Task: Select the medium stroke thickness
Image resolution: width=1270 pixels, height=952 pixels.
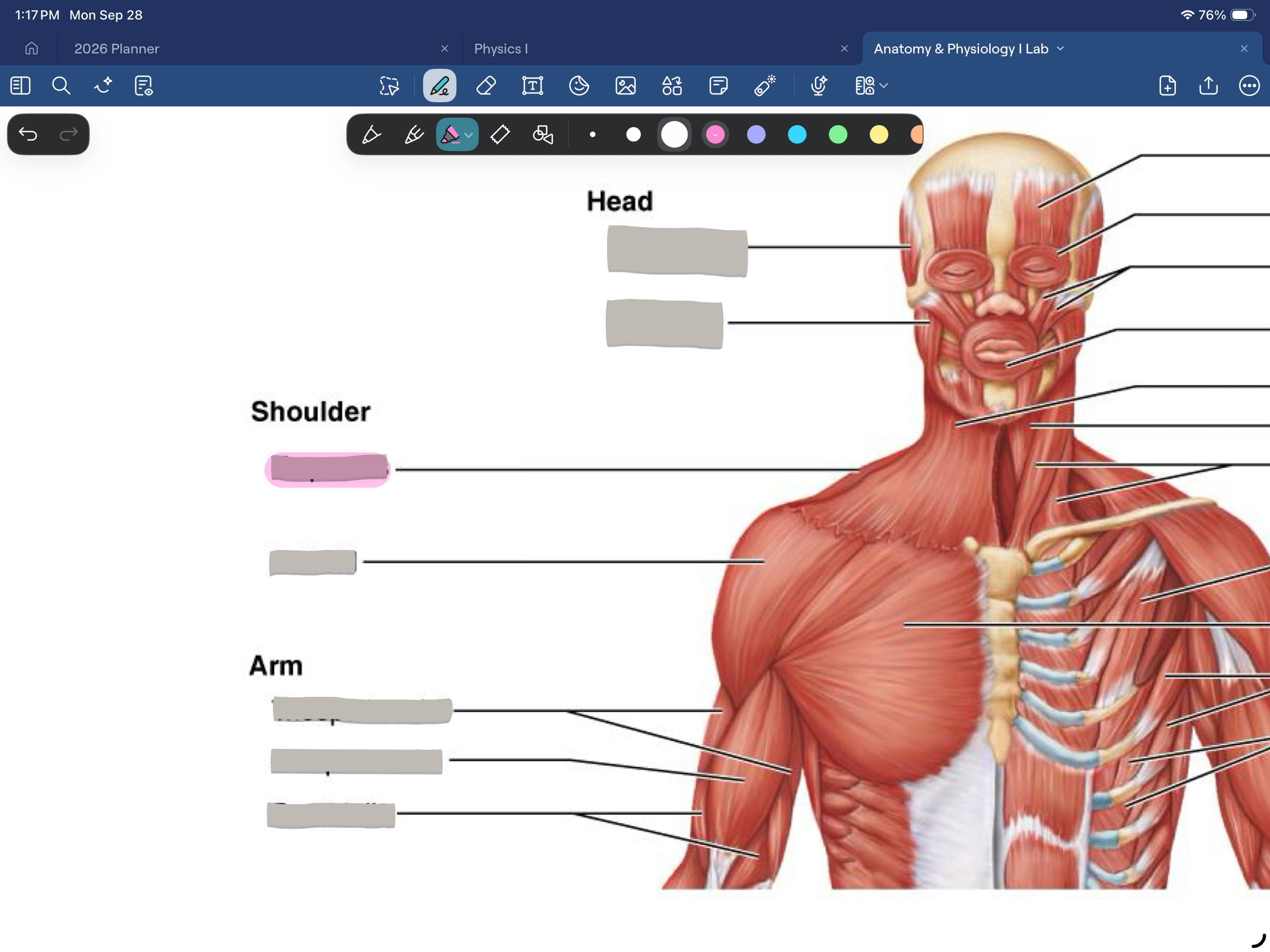Action: click(x=633, y=134)
